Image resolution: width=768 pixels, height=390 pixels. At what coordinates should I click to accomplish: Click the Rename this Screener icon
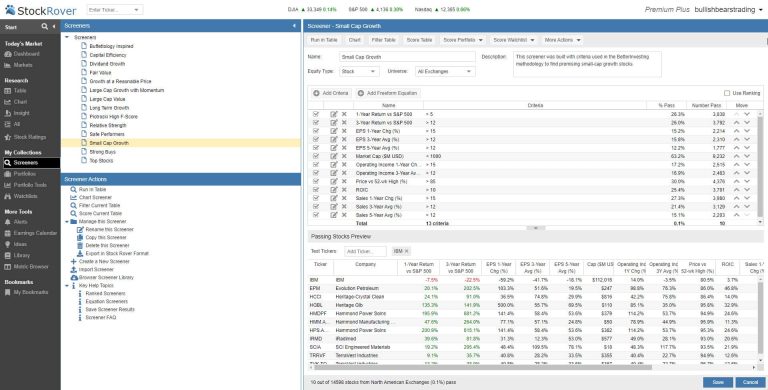coord(80,229)
